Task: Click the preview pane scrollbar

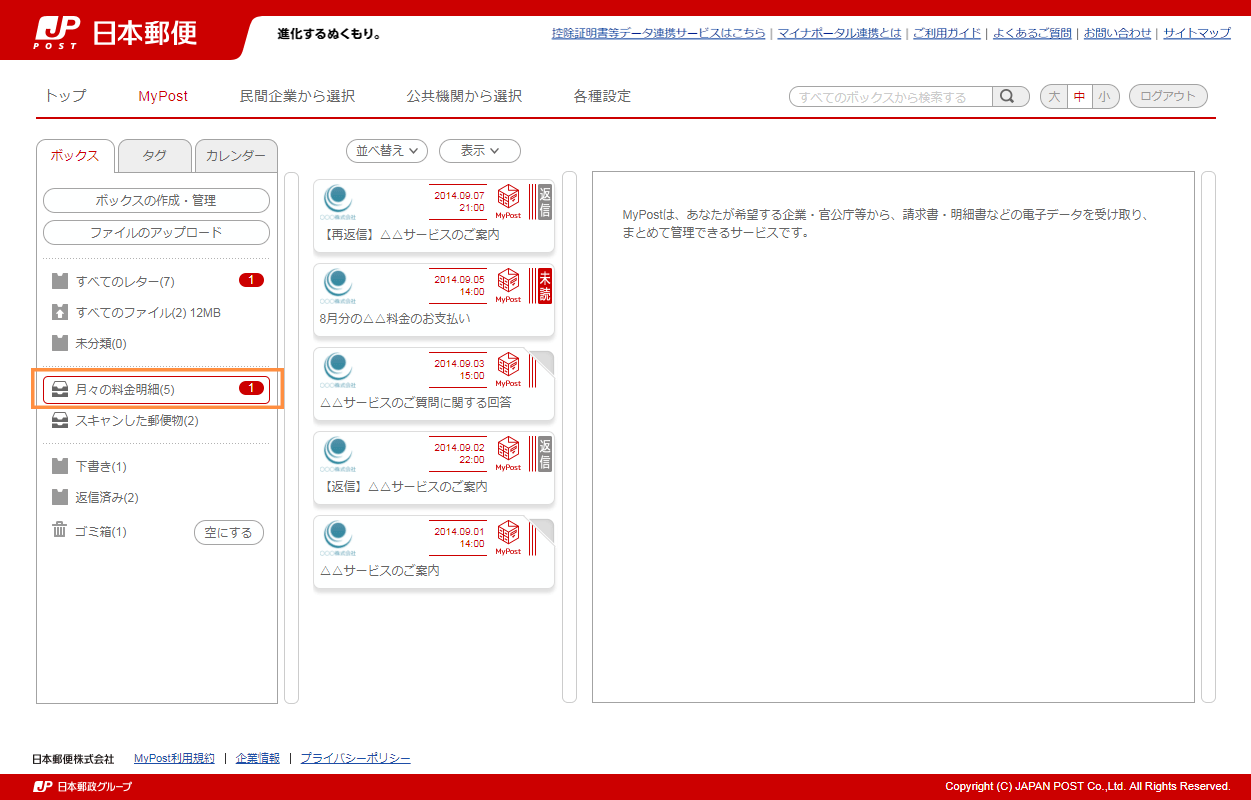Action: coord(1209,438)
